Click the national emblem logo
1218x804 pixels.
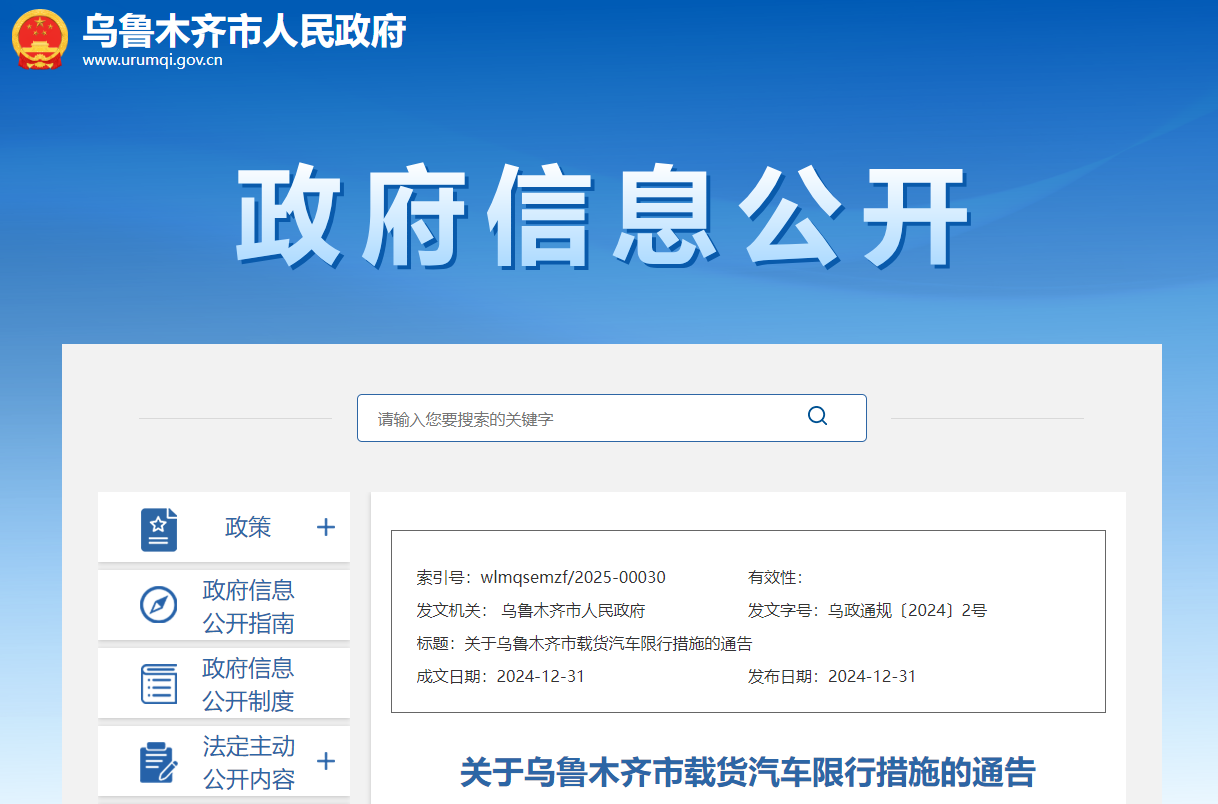(x=40, y=40)
